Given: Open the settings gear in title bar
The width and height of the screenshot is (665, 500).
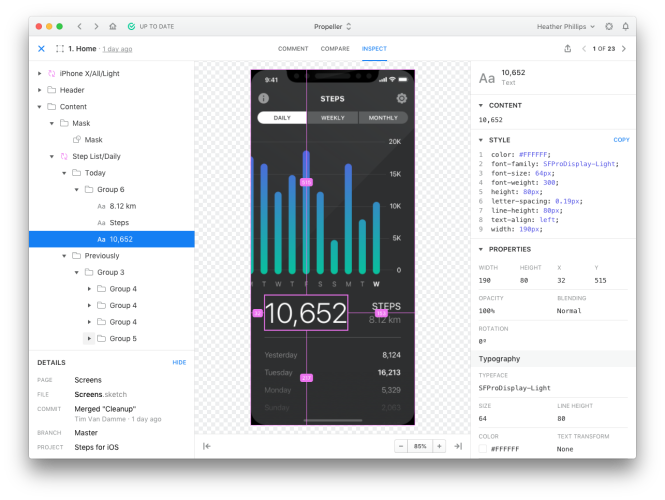Looking at the screenshot, I should (x=609, y=26).
